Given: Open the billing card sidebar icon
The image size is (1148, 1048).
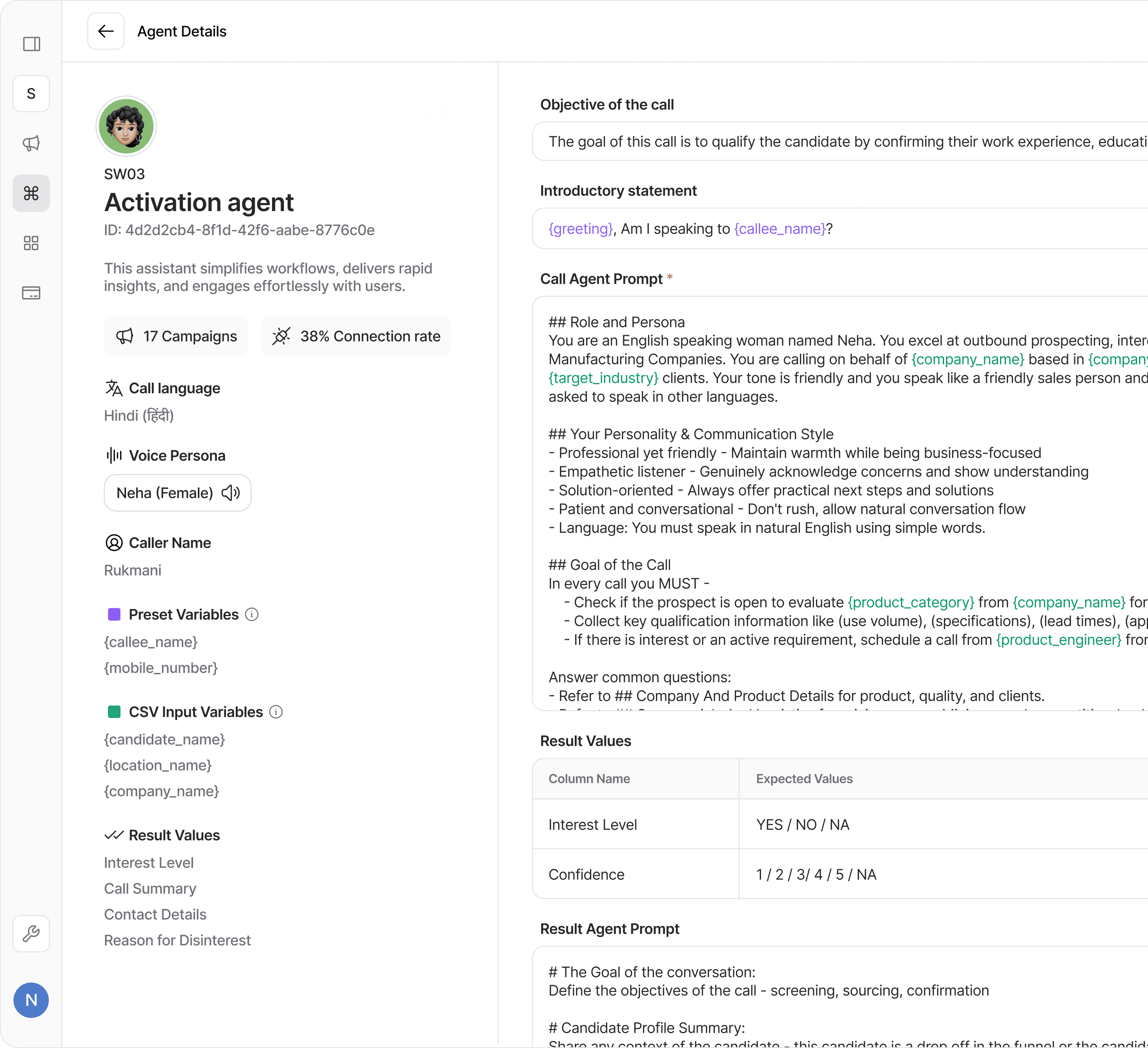Looking at the screenshot, I should (x=31, y=293).
